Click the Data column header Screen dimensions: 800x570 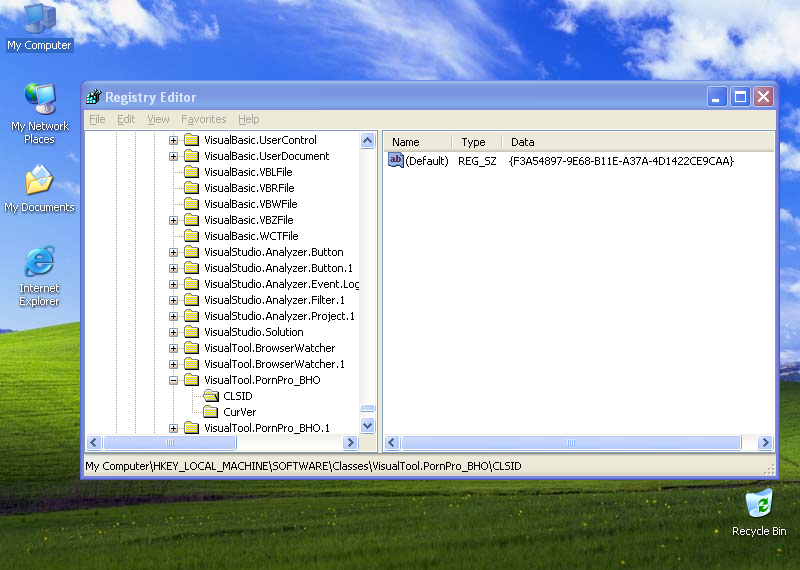[x=638, y=142]
